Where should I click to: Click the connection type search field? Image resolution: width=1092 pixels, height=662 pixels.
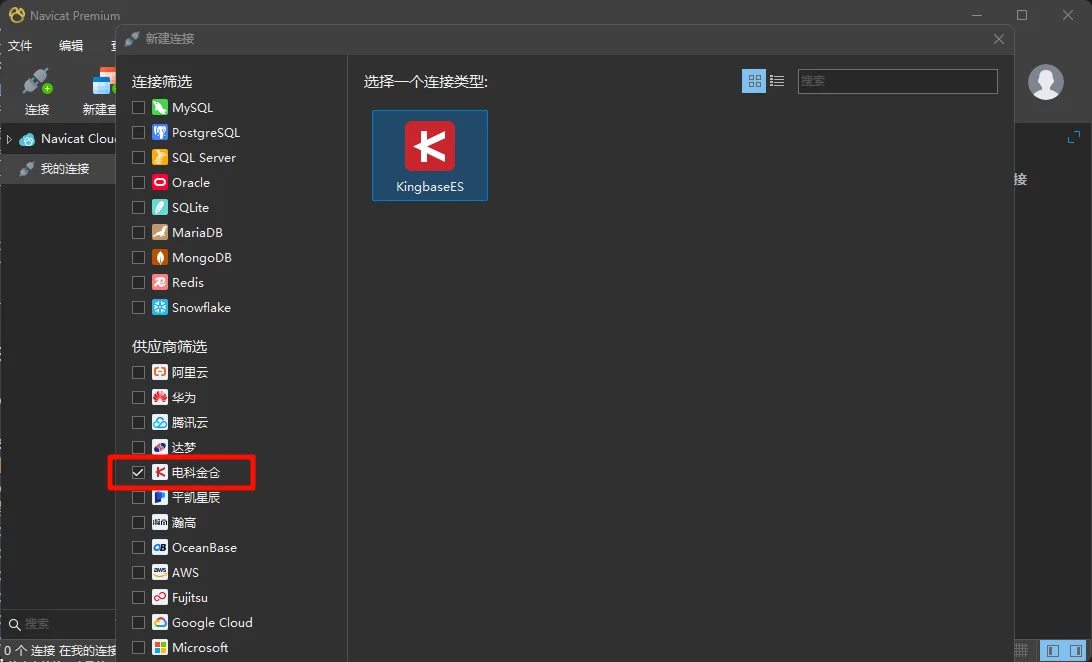point(897,81)
